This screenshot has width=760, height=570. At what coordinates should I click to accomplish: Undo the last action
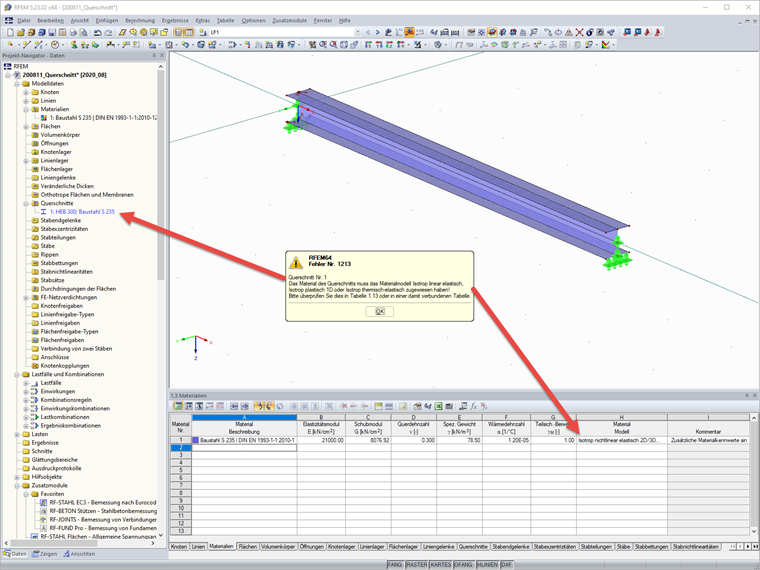(97, 32)
